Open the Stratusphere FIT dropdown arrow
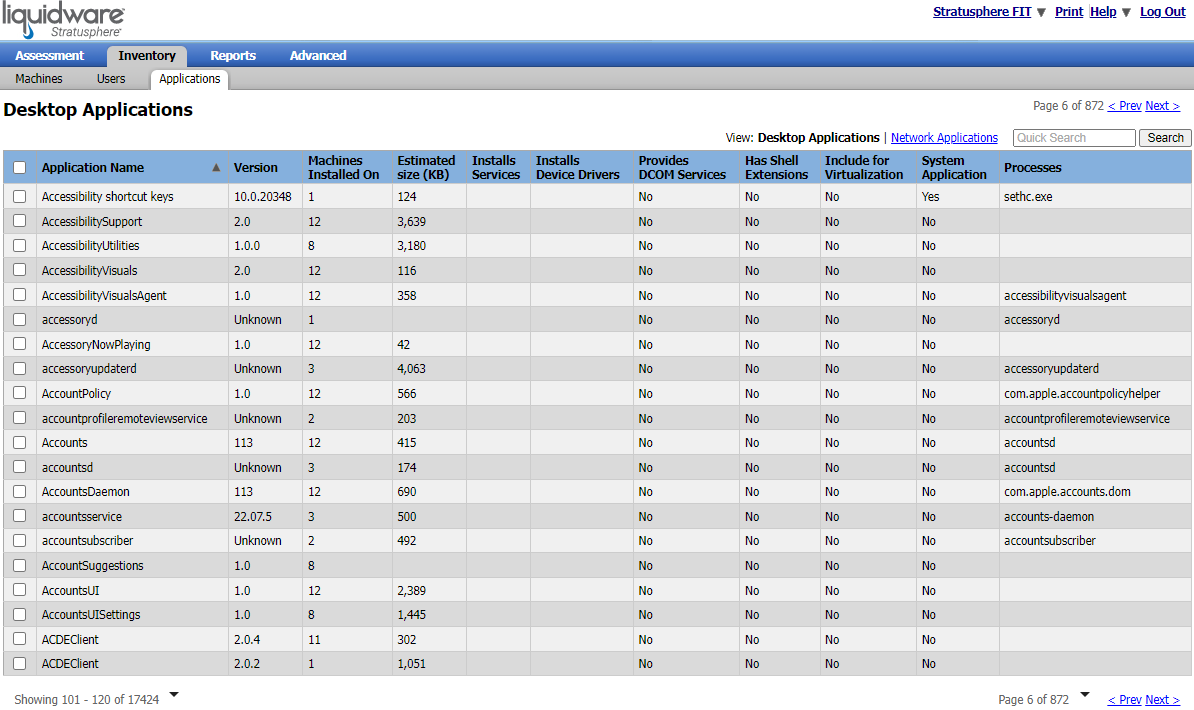The width and height of the screenshot is (1194, 710). [x=1041, y=12]
